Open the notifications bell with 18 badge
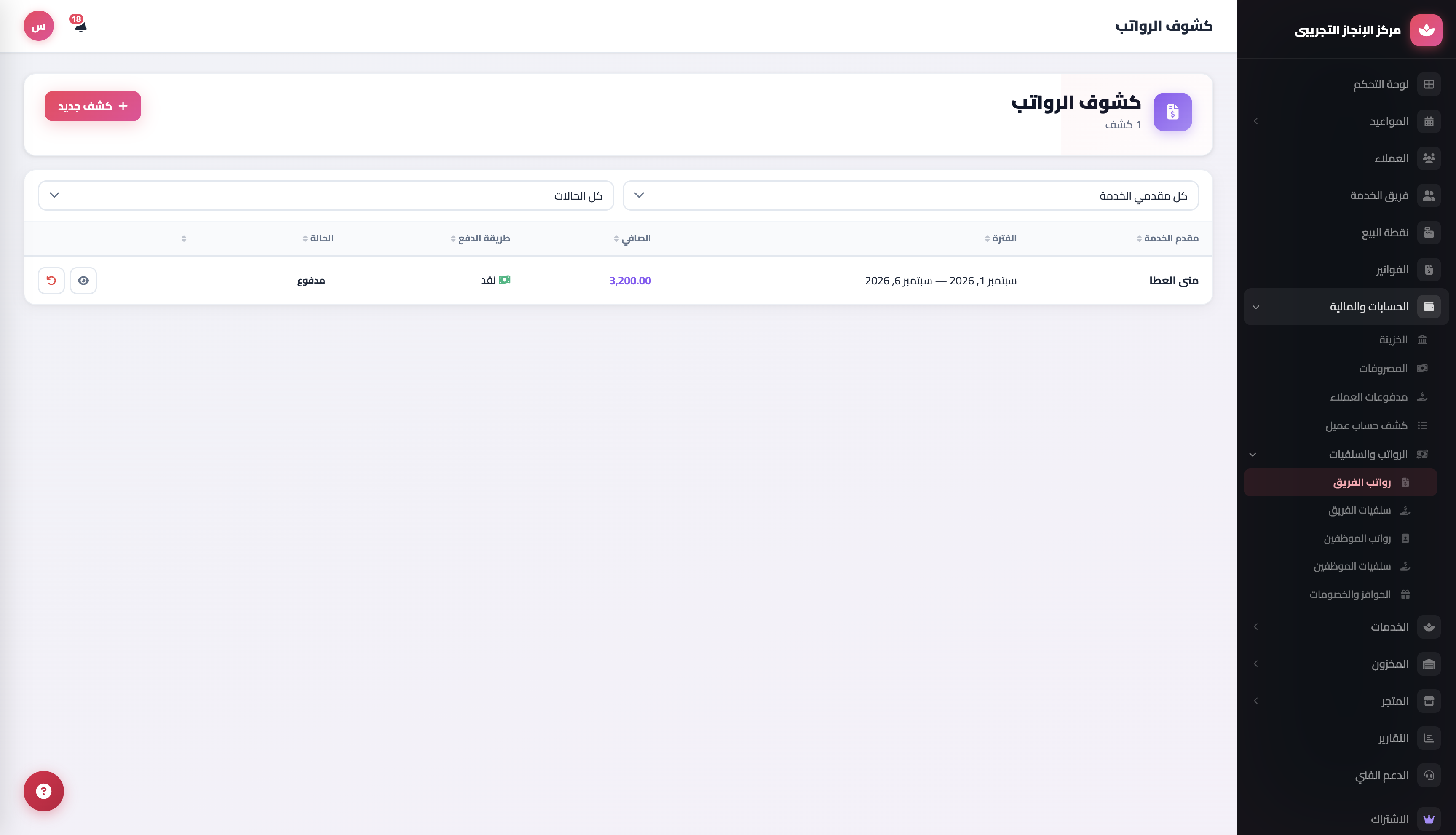Image resolution: width=1456 pixels, height=835 pixels. [x=80, y=25]
